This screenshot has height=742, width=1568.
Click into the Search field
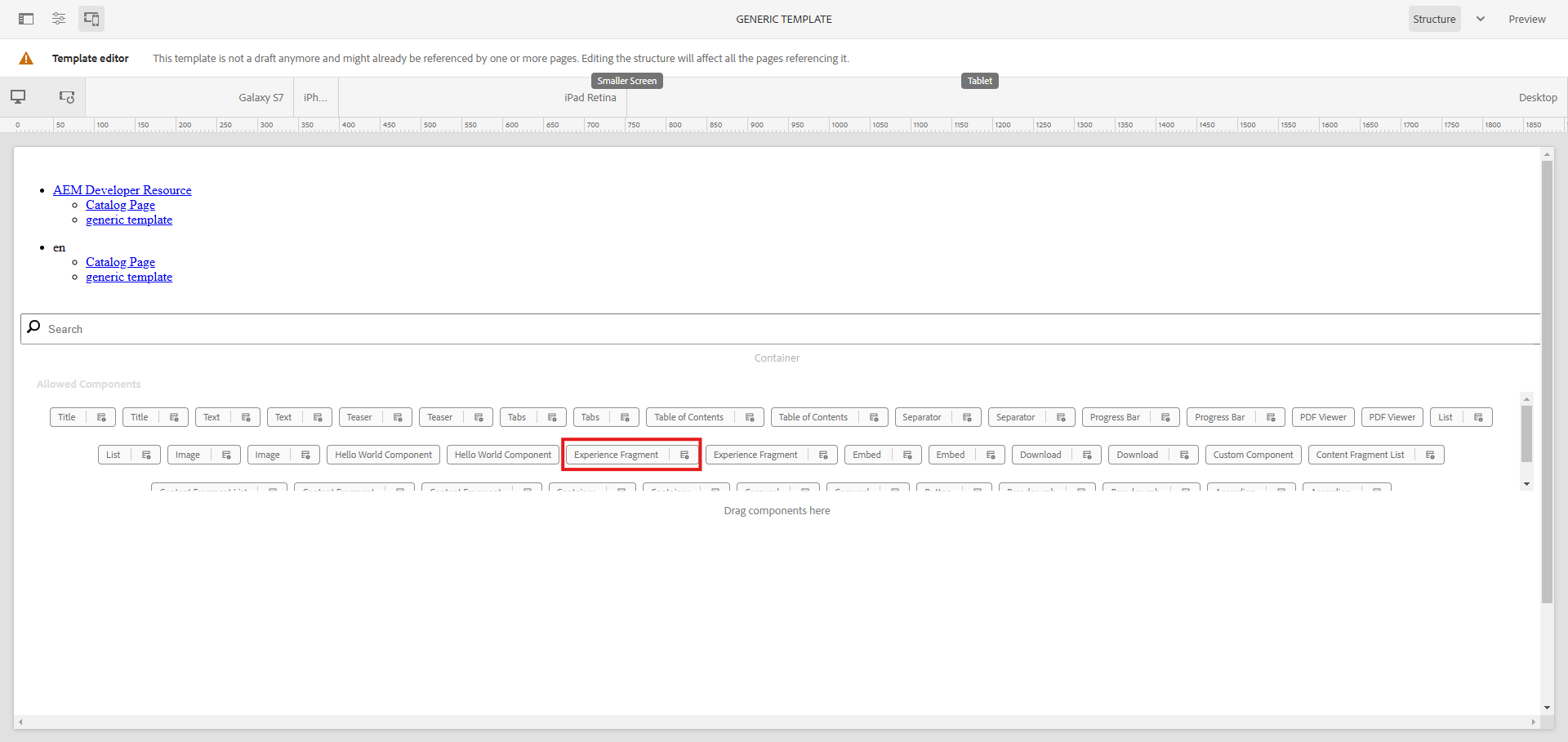click(776, 329)
